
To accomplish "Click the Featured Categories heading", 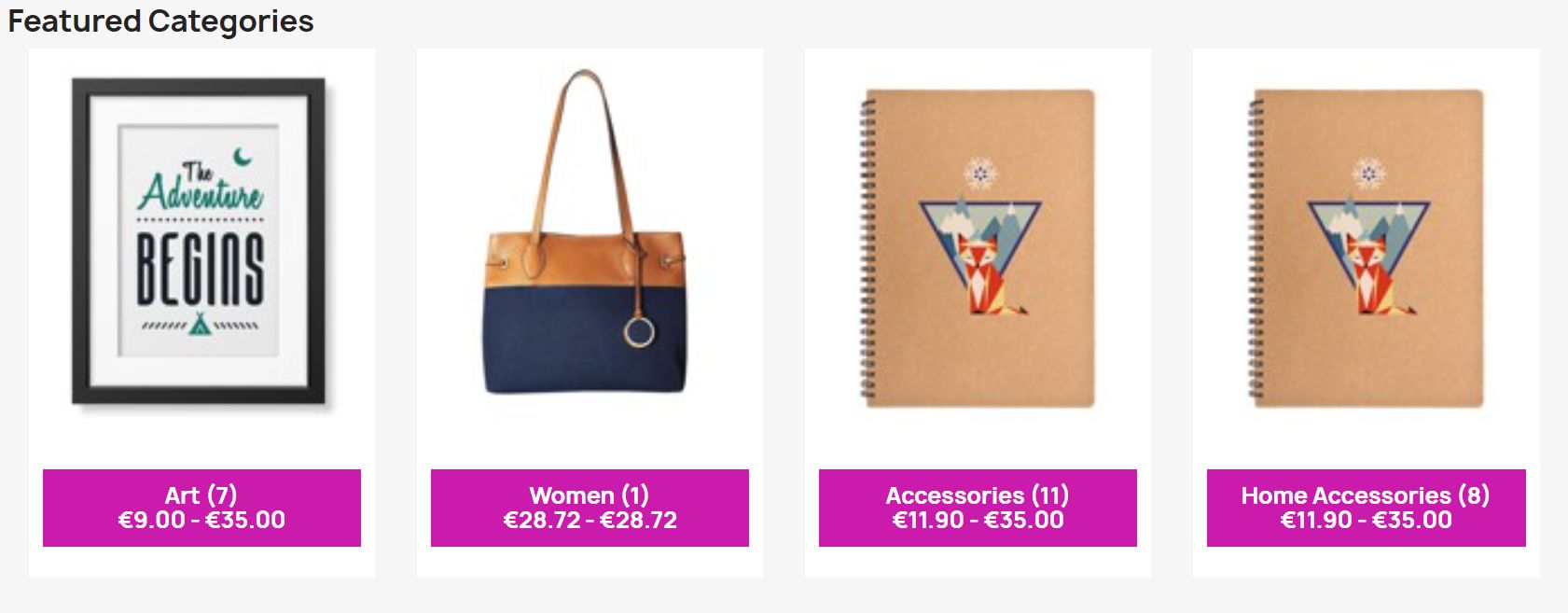I will [160, 21].
